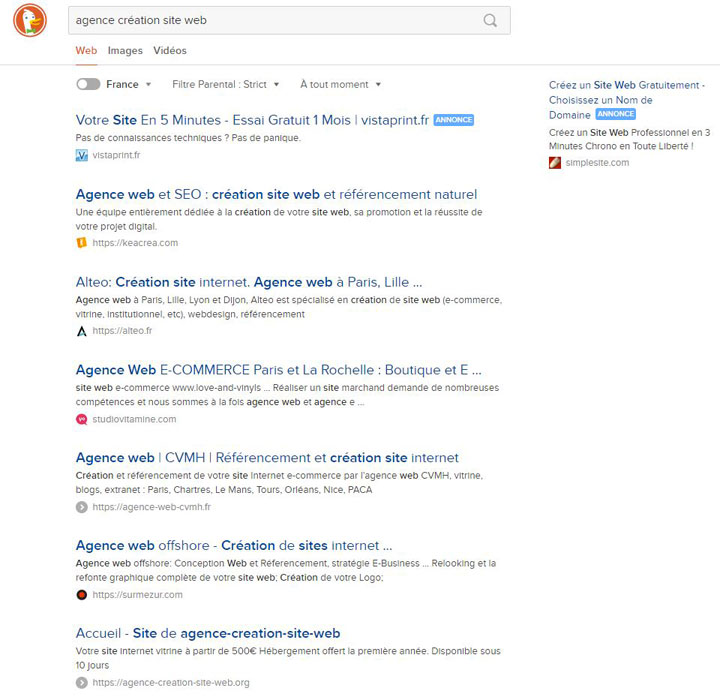This screenshot has width=720, height=700.
Task: Click the vistaprint.fr URL text
Action: [x=116, y=155]
